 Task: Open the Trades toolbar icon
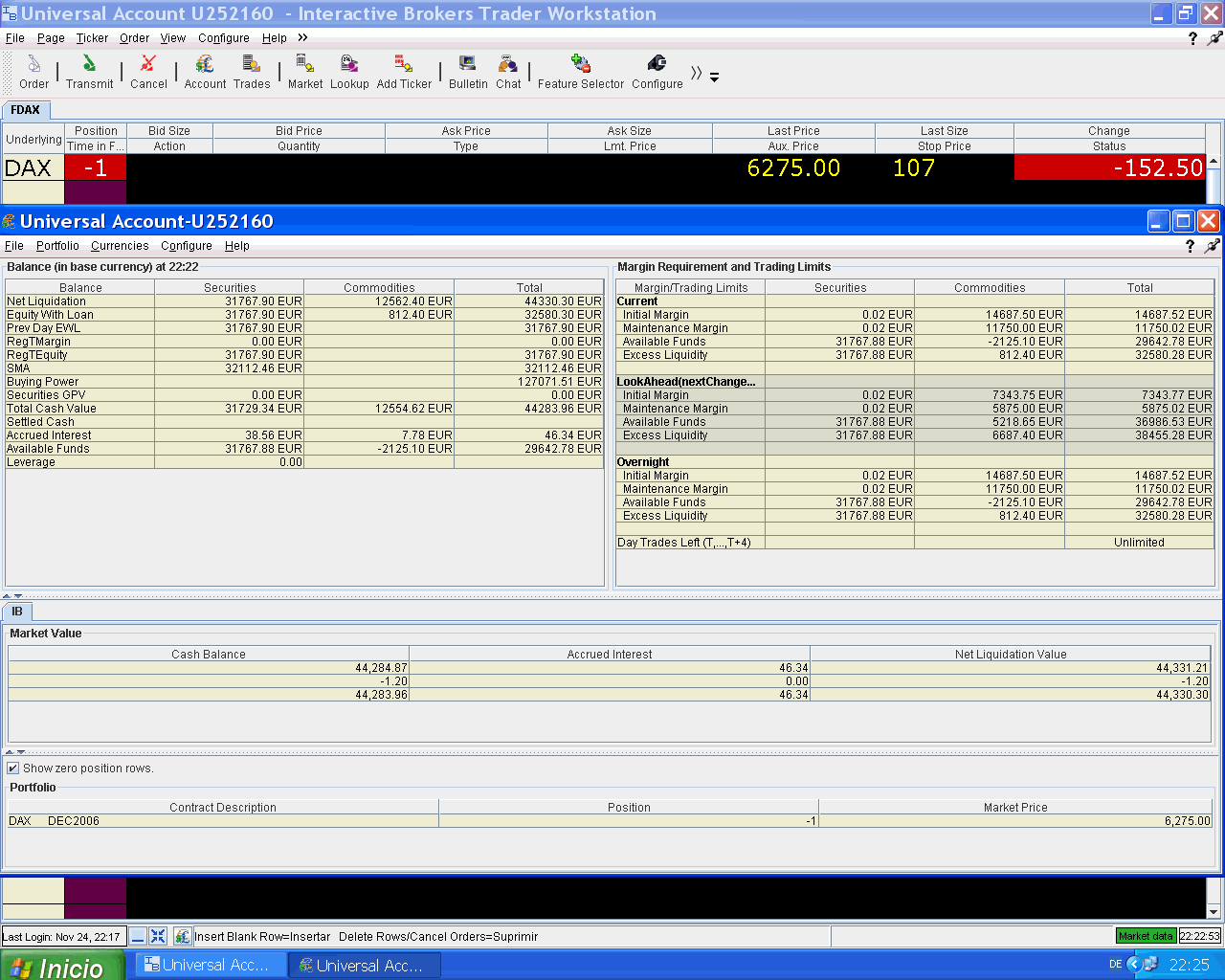[252, 72]
